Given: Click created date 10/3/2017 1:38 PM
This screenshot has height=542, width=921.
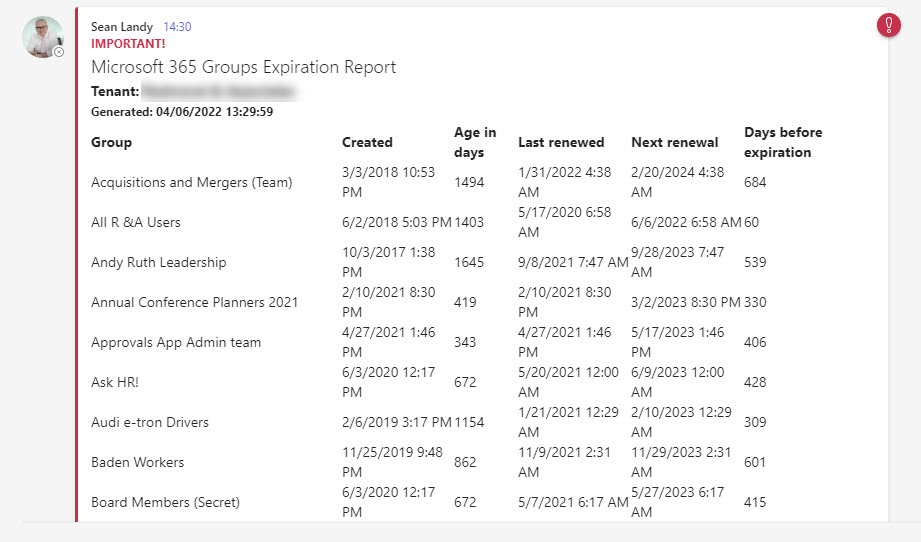Looking at the screenshot, I should click(x=389, y=262).
